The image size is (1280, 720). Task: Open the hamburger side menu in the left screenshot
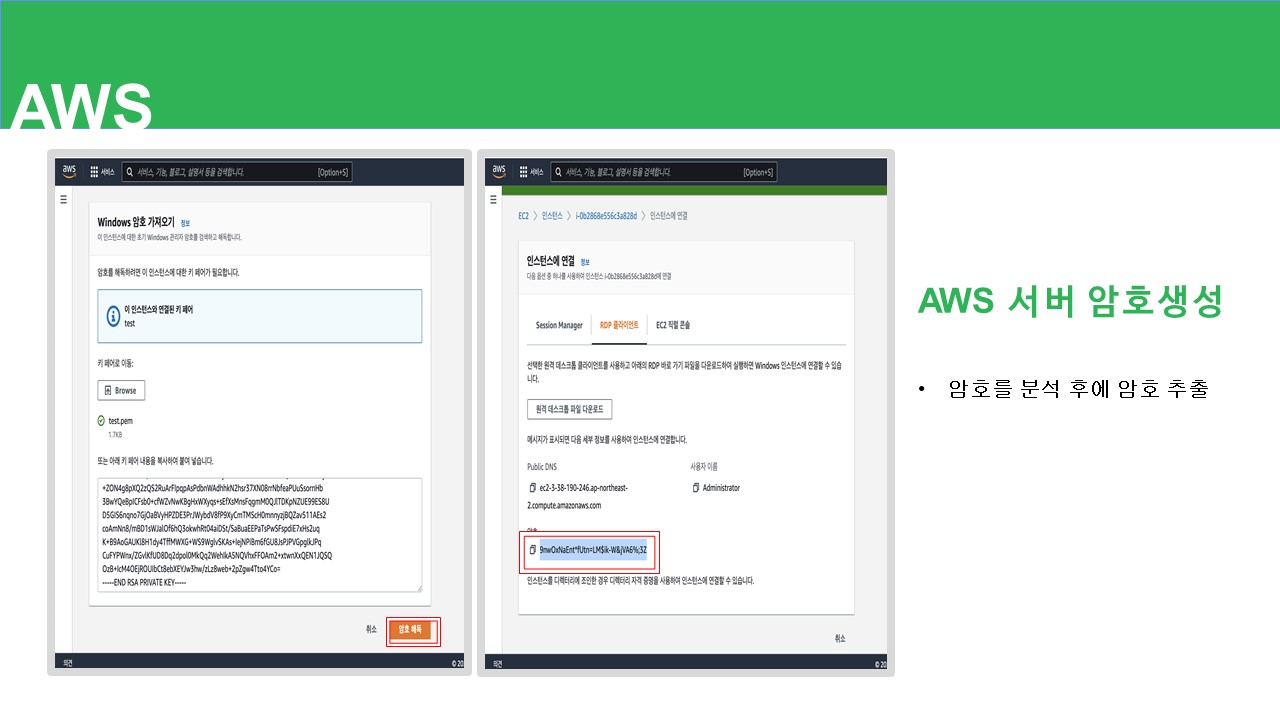pyautogui.click(x=63, y=200)
